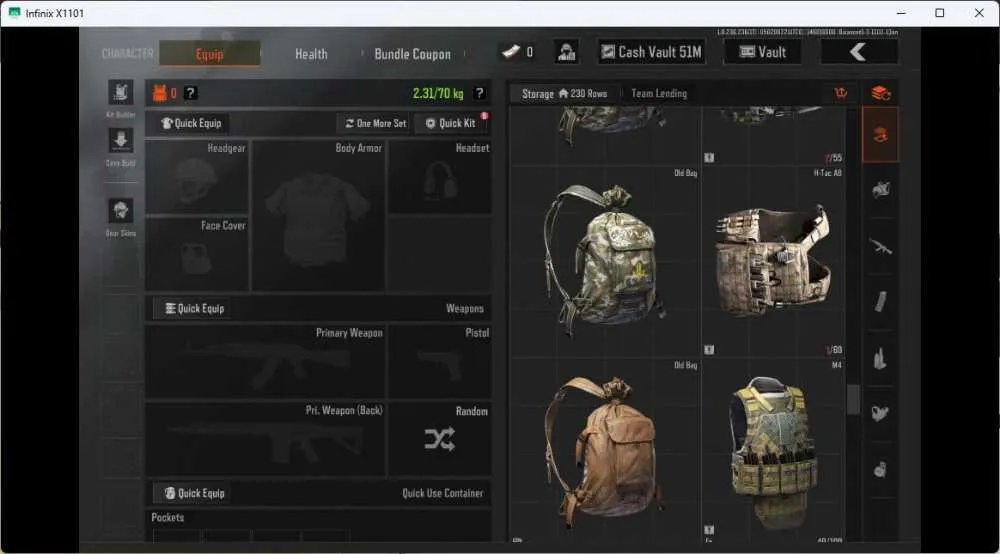This screenshot has width=1000, height=554.
Task: Select the Face Cover equipment slot
Action: tap(197, 254)
